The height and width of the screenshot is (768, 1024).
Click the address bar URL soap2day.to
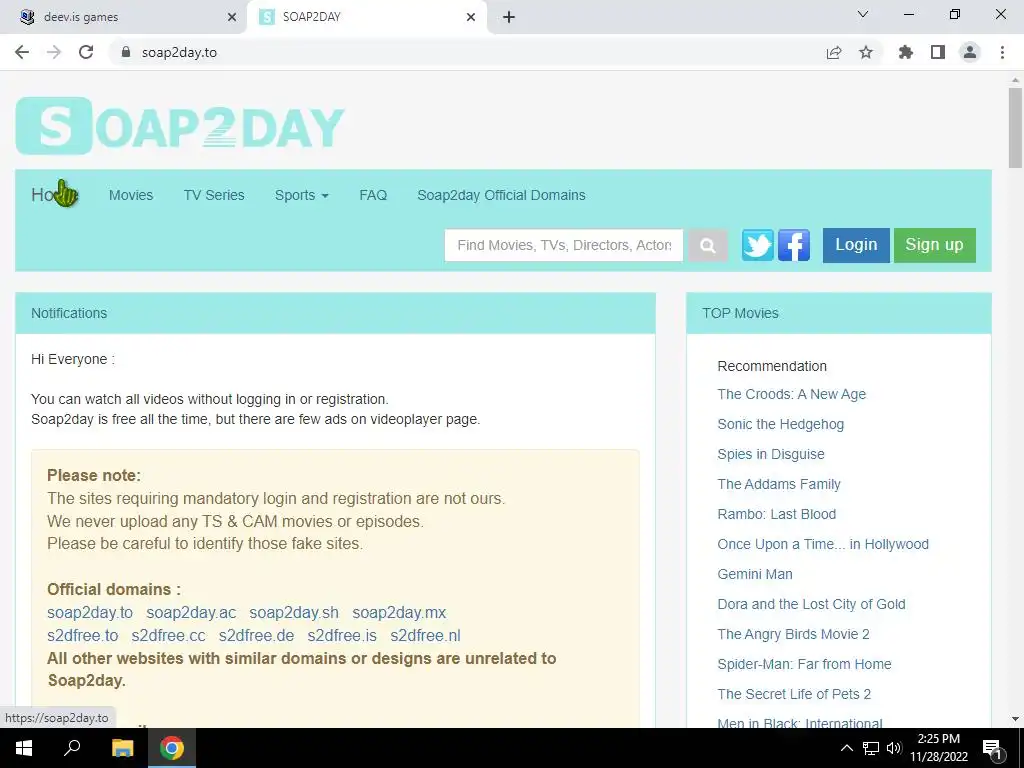click(180, 52)
